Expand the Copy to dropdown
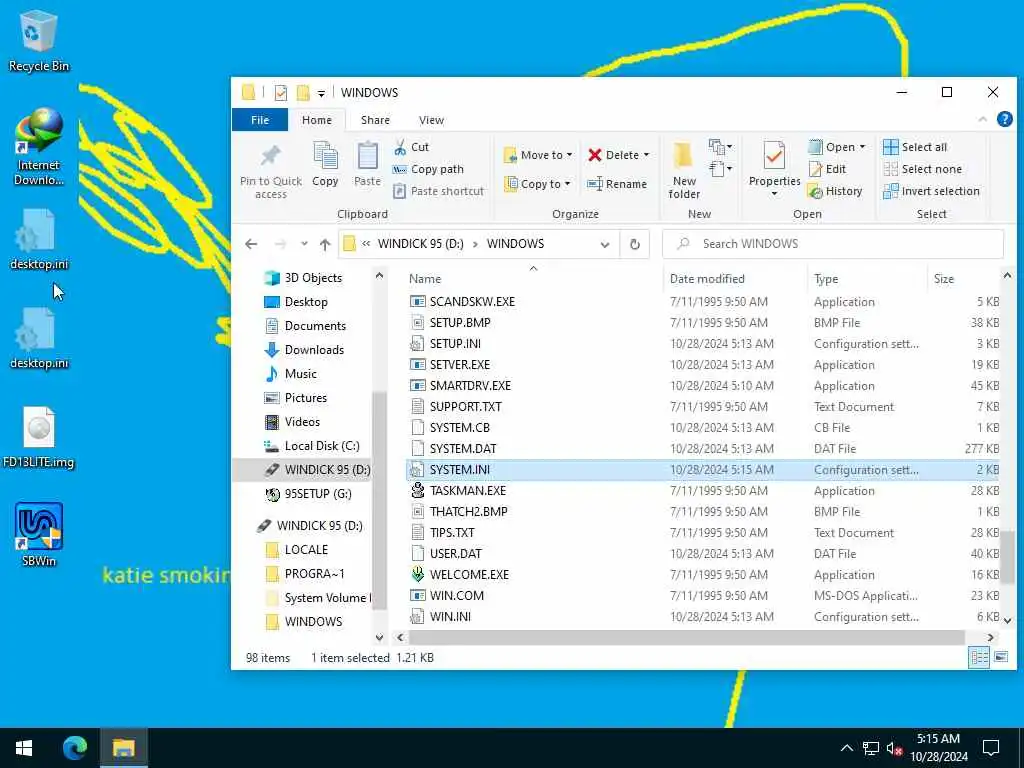 point(568,184)
